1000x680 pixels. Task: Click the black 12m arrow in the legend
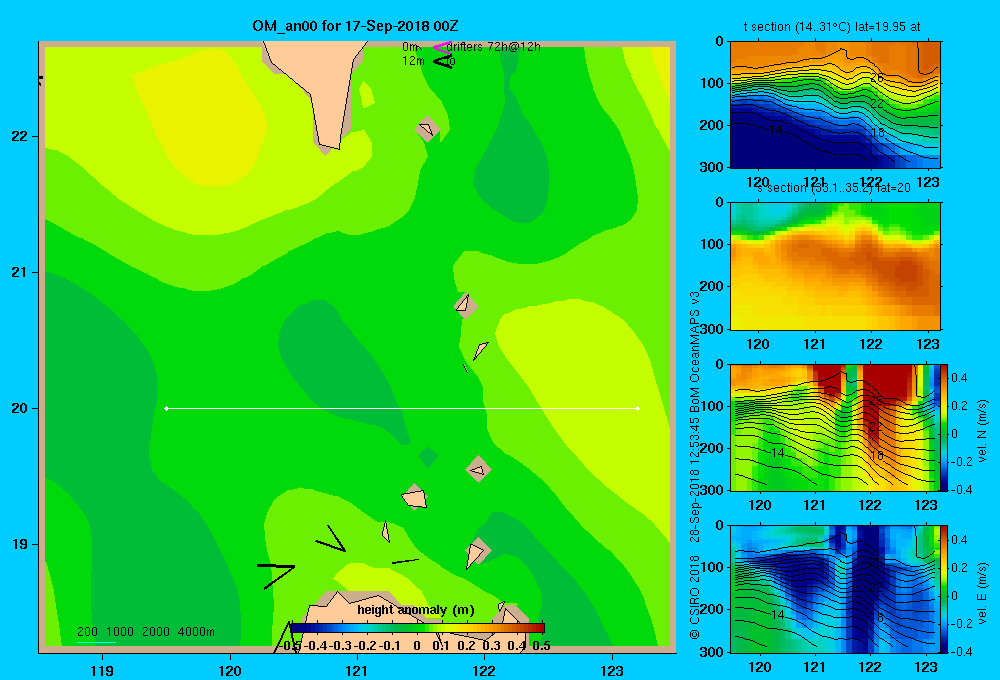point(443,61)
